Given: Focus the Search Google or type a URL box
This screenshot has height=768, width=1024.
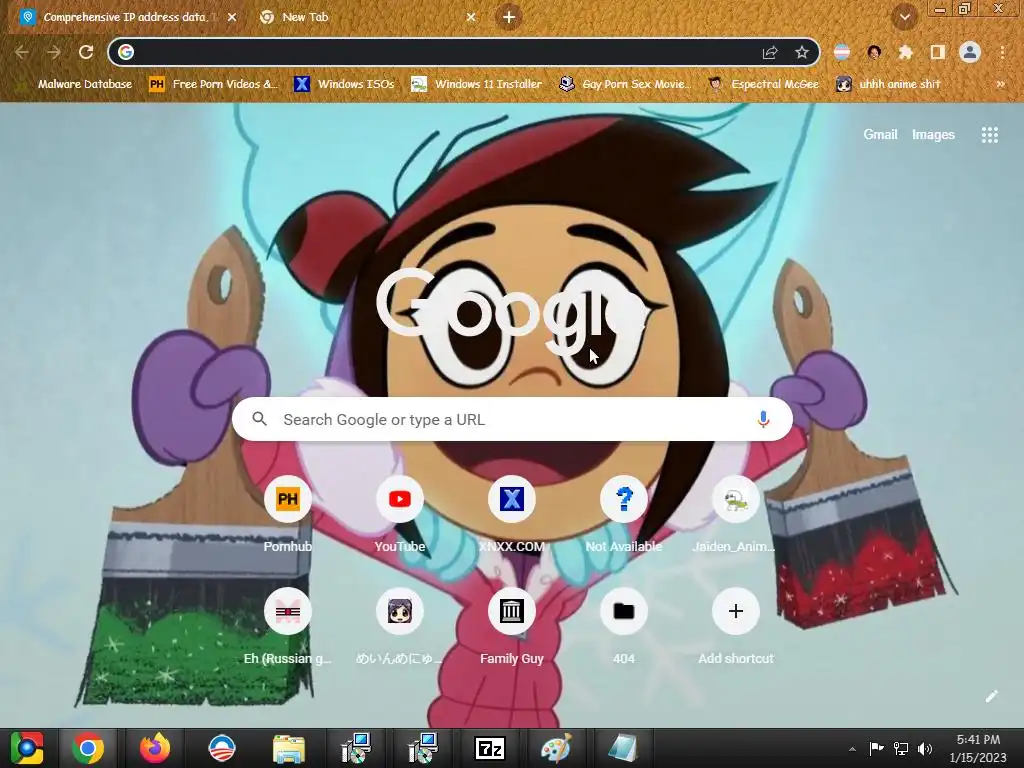Looking at the screenshot, I should click(x=513, y=419).
